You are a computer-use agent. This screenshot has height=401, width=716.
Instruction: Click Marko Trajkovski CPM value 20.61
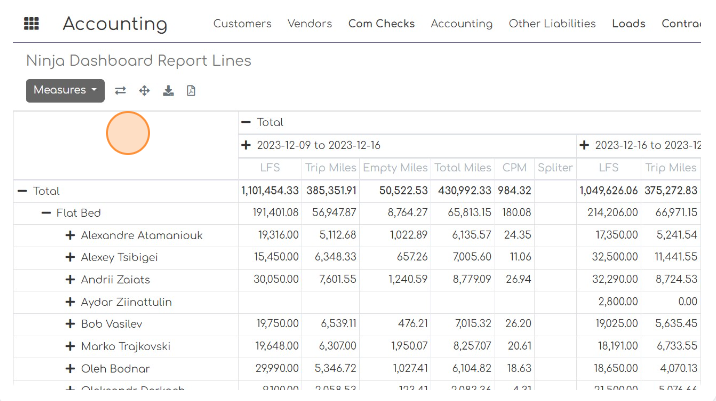[x=520, y=346]
